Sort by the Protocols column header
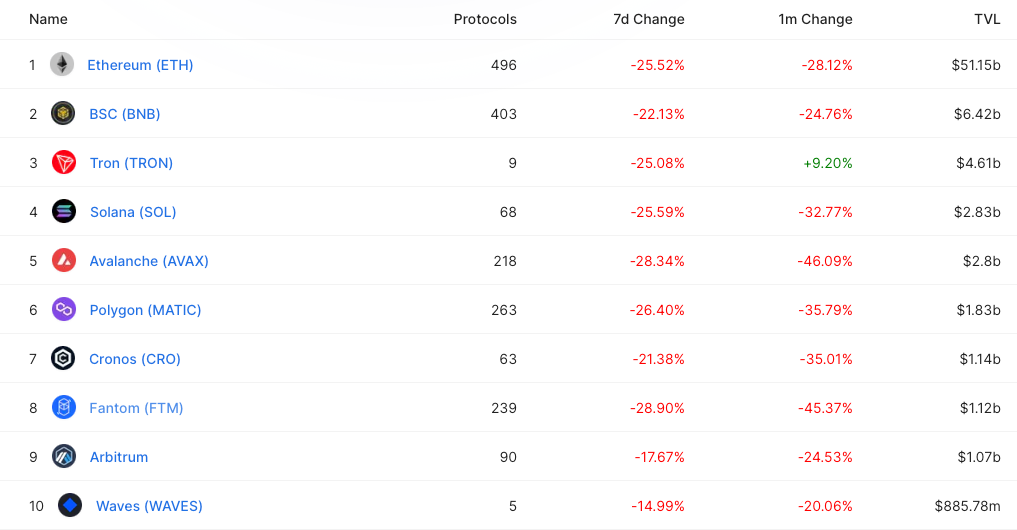The width and height of the screenshot is (1017, 530). click(x=485, y=19)
